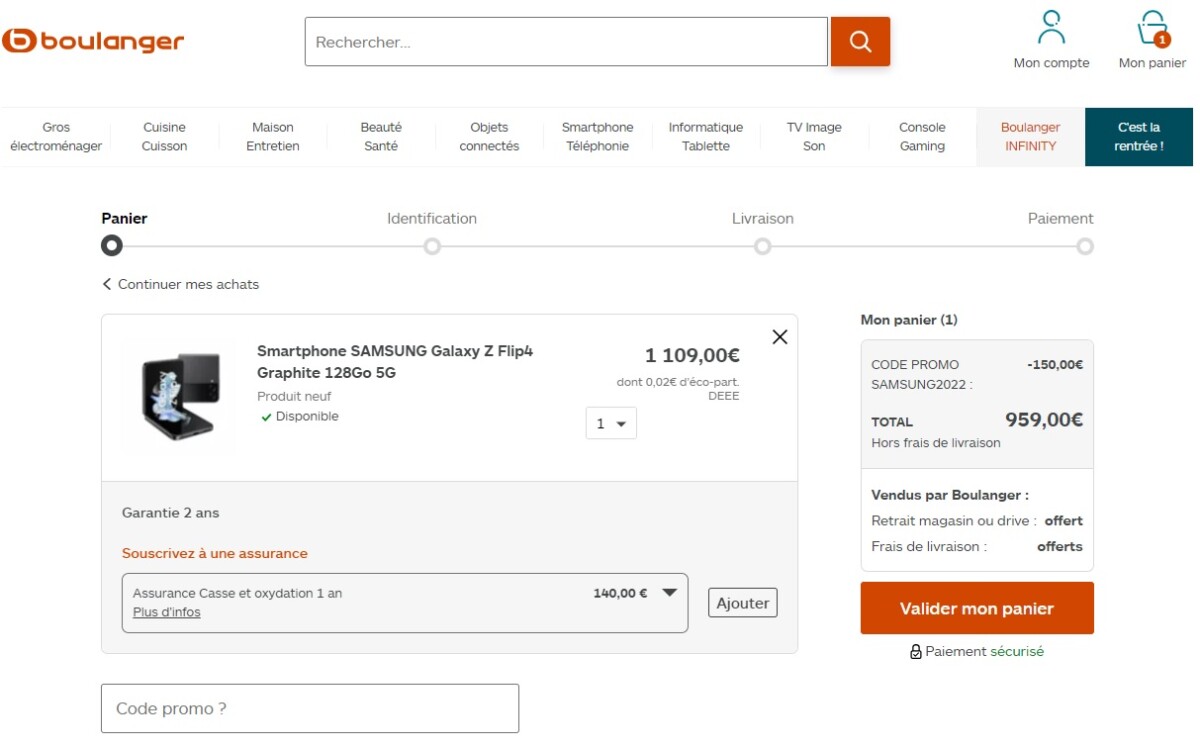This screenshot has height=748, width=1200.
Task: Open Console Gaming menu
Action: point(922,137)
